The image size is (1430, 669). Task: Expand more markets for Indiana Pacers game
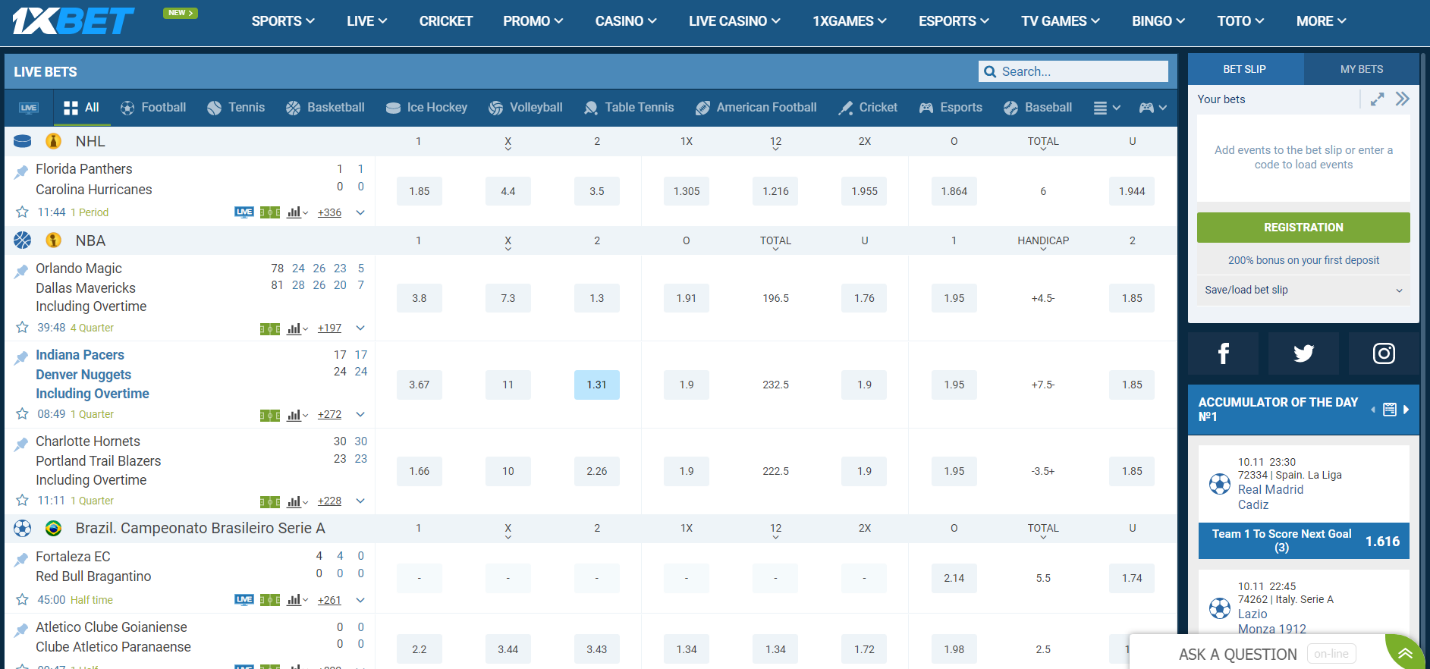(x=360, y=415)
